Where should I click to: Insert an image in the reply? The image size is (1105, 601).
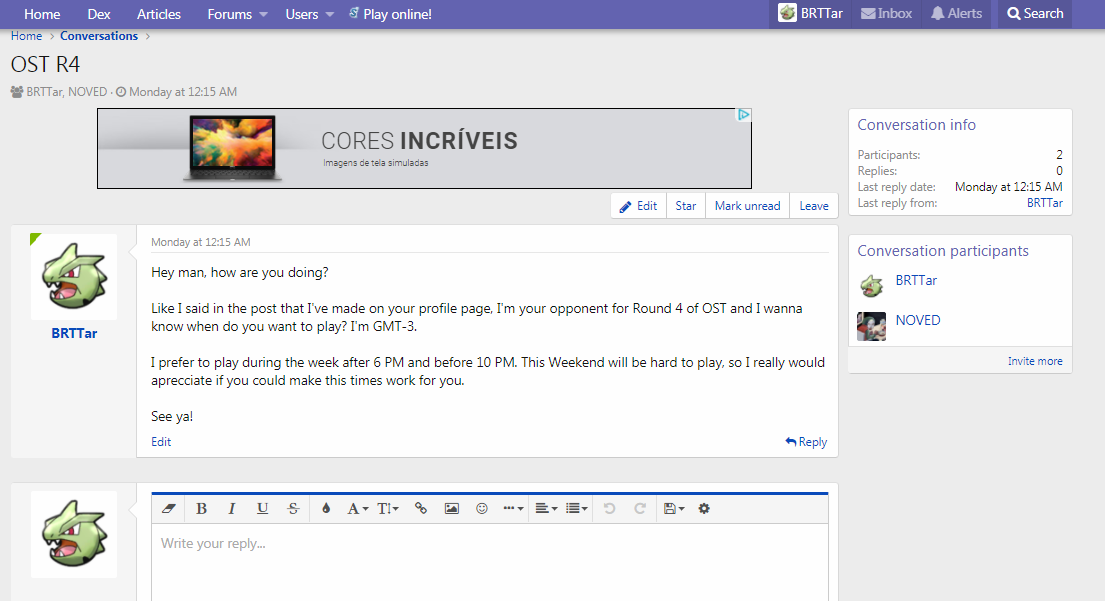click(x=452, y=508)
